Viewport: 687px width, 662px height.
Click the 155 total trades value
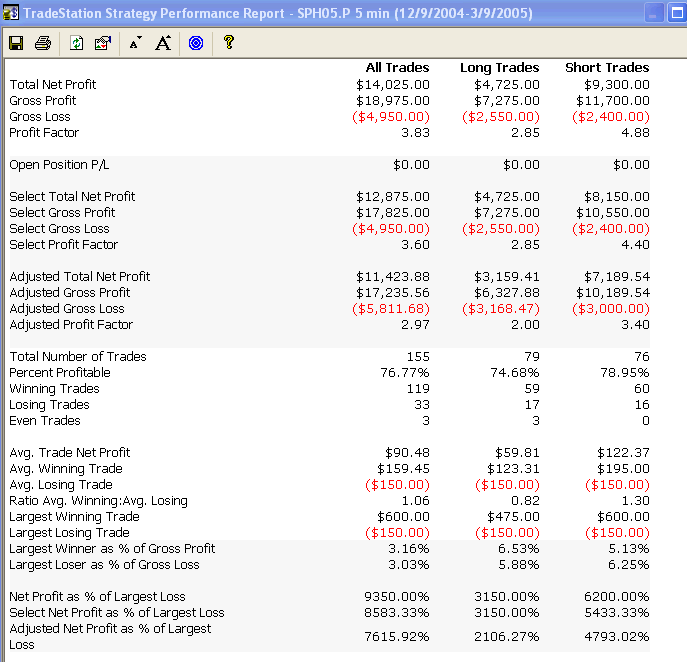(x=418, y=357)
